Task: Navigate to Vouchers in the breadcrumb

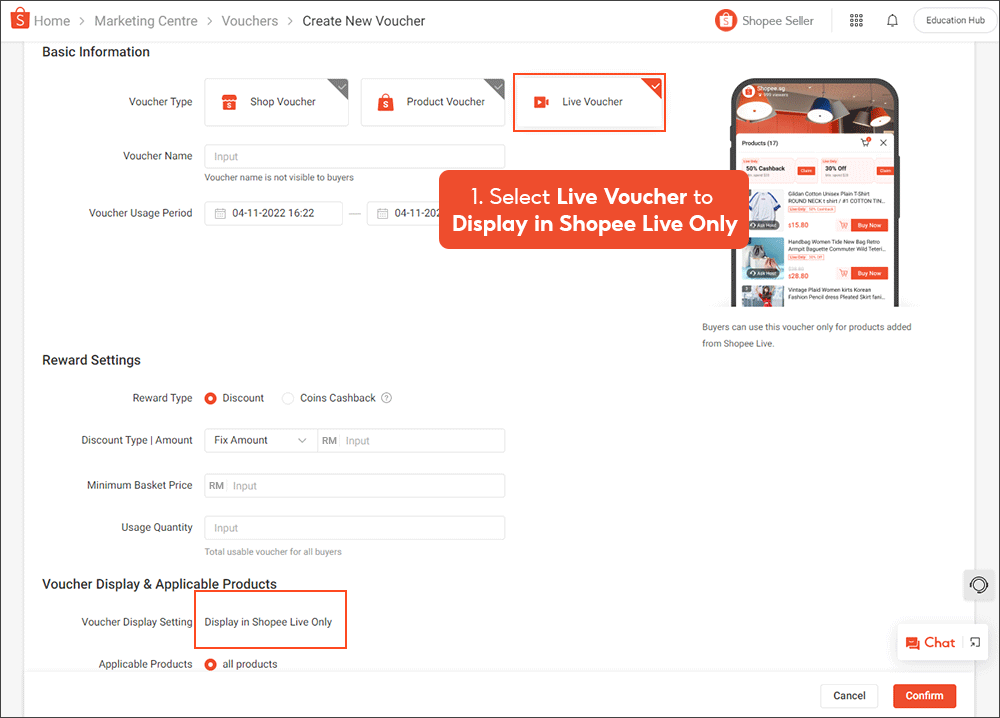Action: click(x=250, y=20)
